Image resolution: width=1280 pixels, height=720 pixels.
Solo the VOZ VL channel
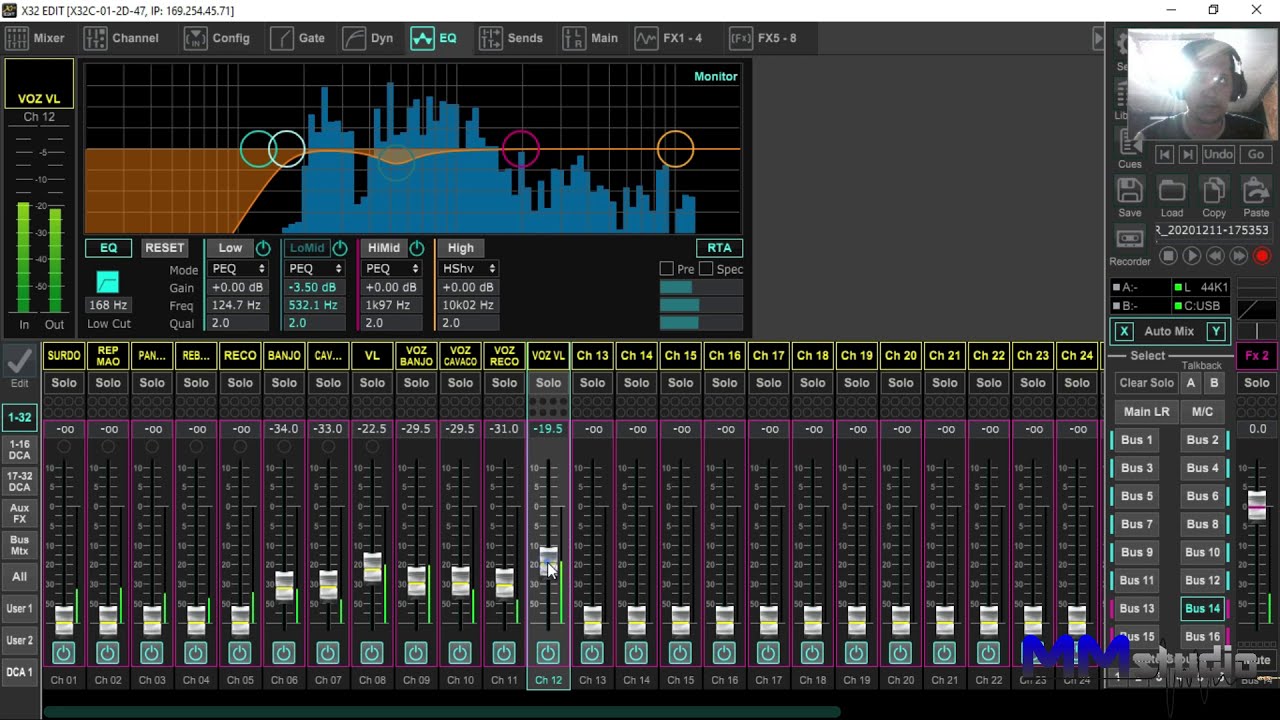point(548,383)
